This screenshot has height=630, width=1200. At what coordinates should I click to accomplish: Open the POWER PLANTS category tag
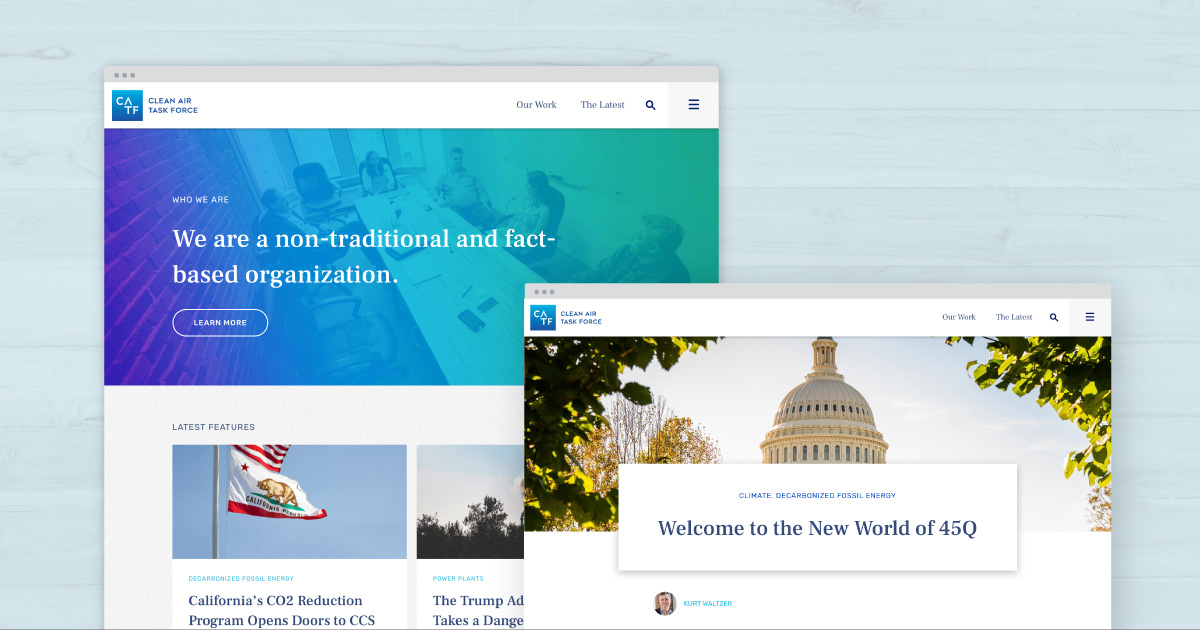[x=456, y=578]
